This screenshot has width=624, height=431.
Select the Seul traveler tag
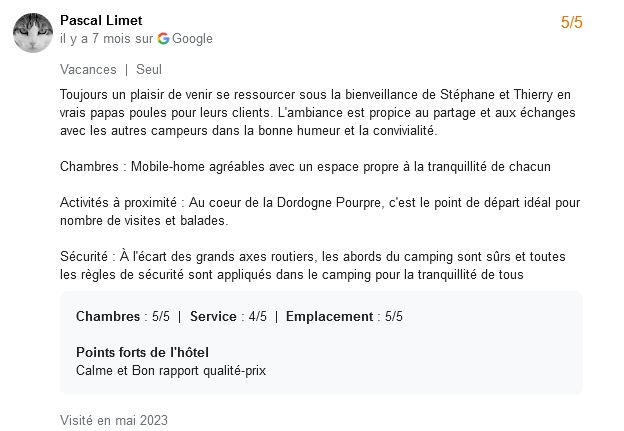(x=149, y=69)
